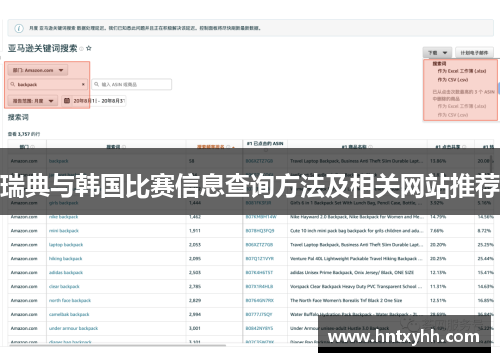The width and height of the screenshot is (500, 362).
Task: Click The North Face Women's Borealis product name
Action: [346, 301]
